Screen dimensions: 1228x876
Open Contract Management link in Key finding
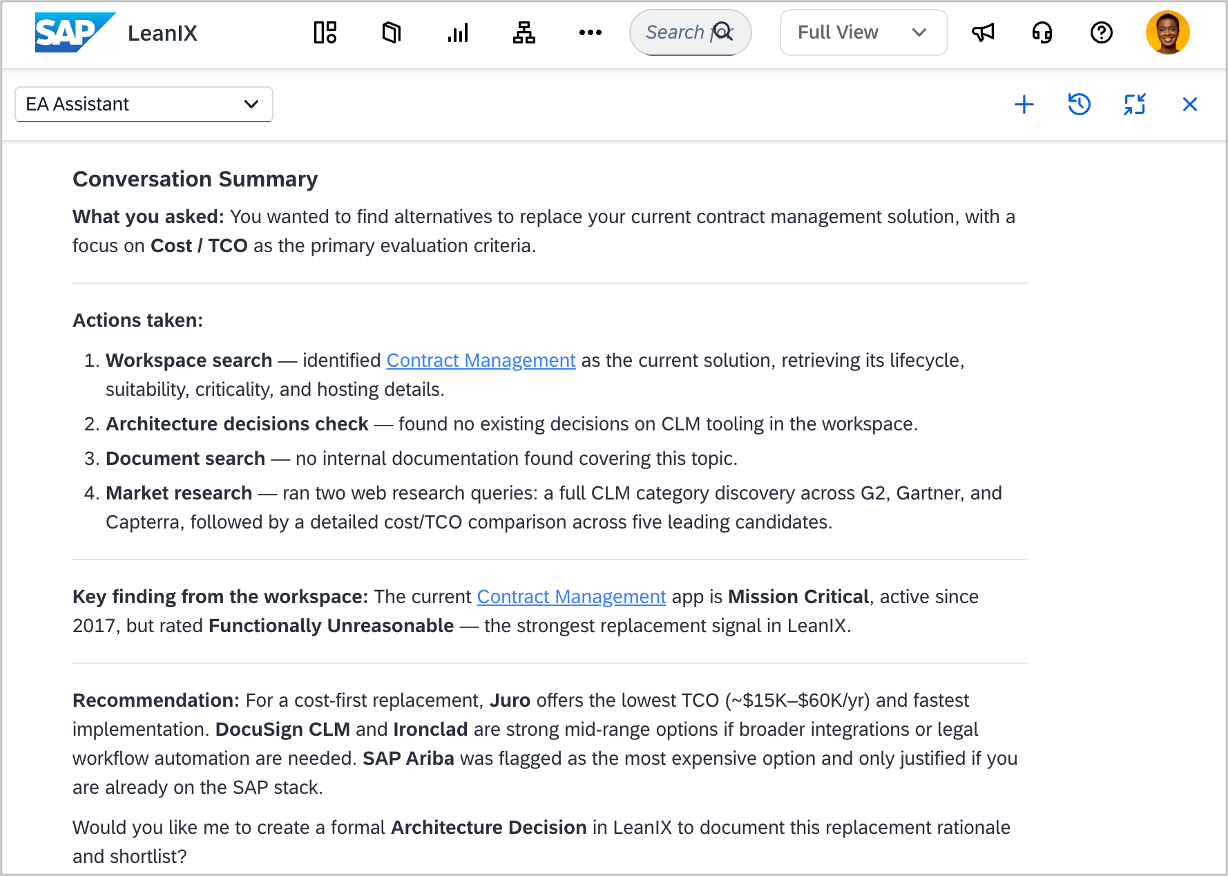pos(571,597)
